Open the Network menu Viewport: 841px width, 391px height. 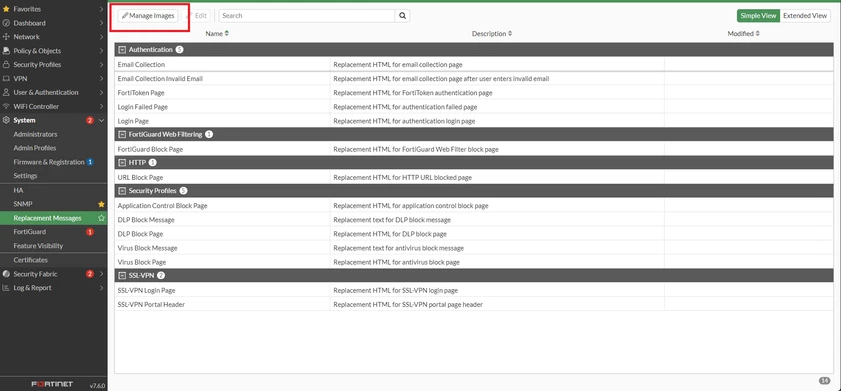point(53,37)
